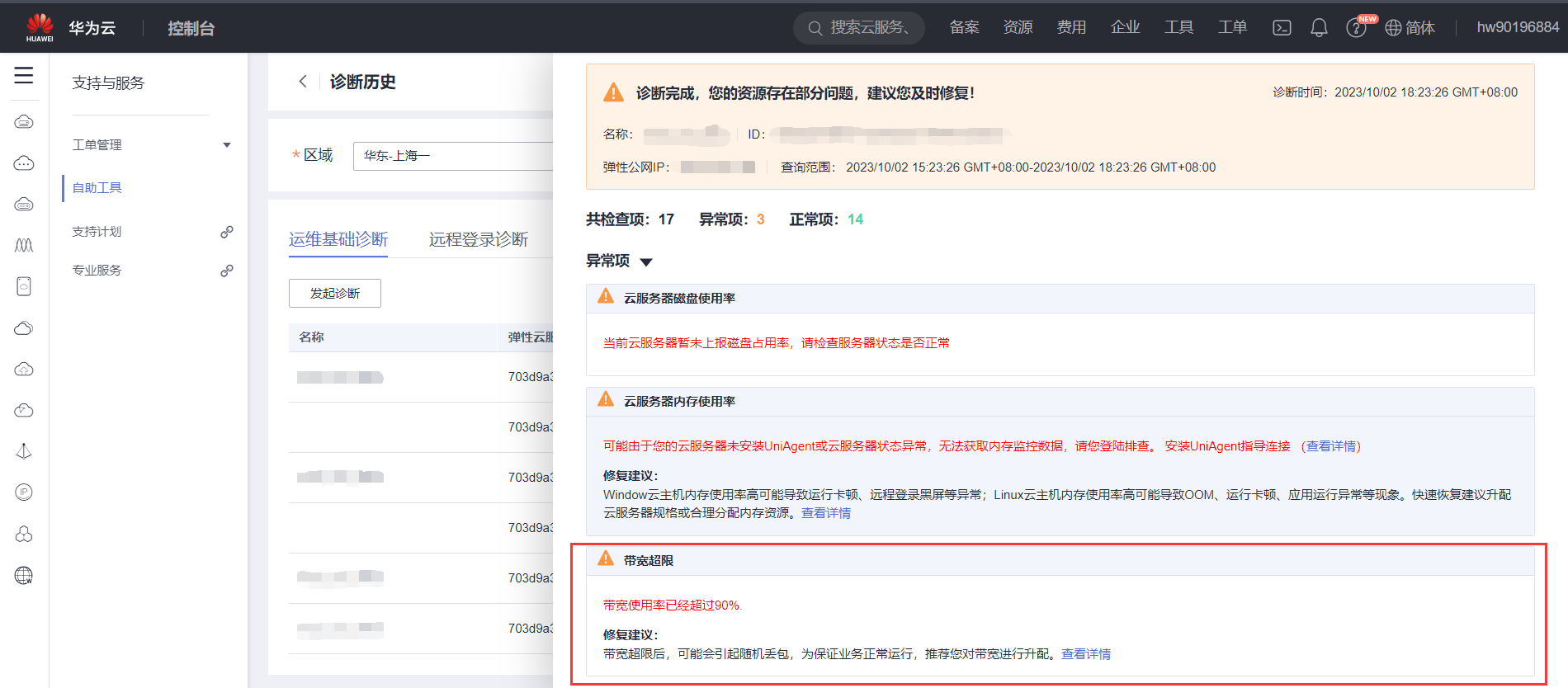Open the third cloud disk icon in sidebar
The width and height of the screenshot is (1568, 688).
coord(24,205)
